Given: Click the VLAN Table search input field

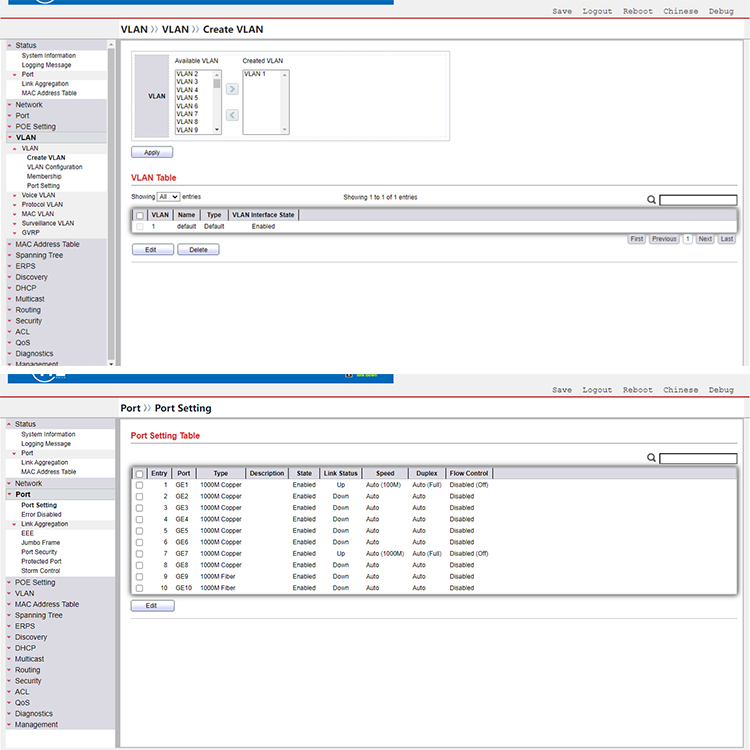Looking at the screenshot, I should coord(698,200).
